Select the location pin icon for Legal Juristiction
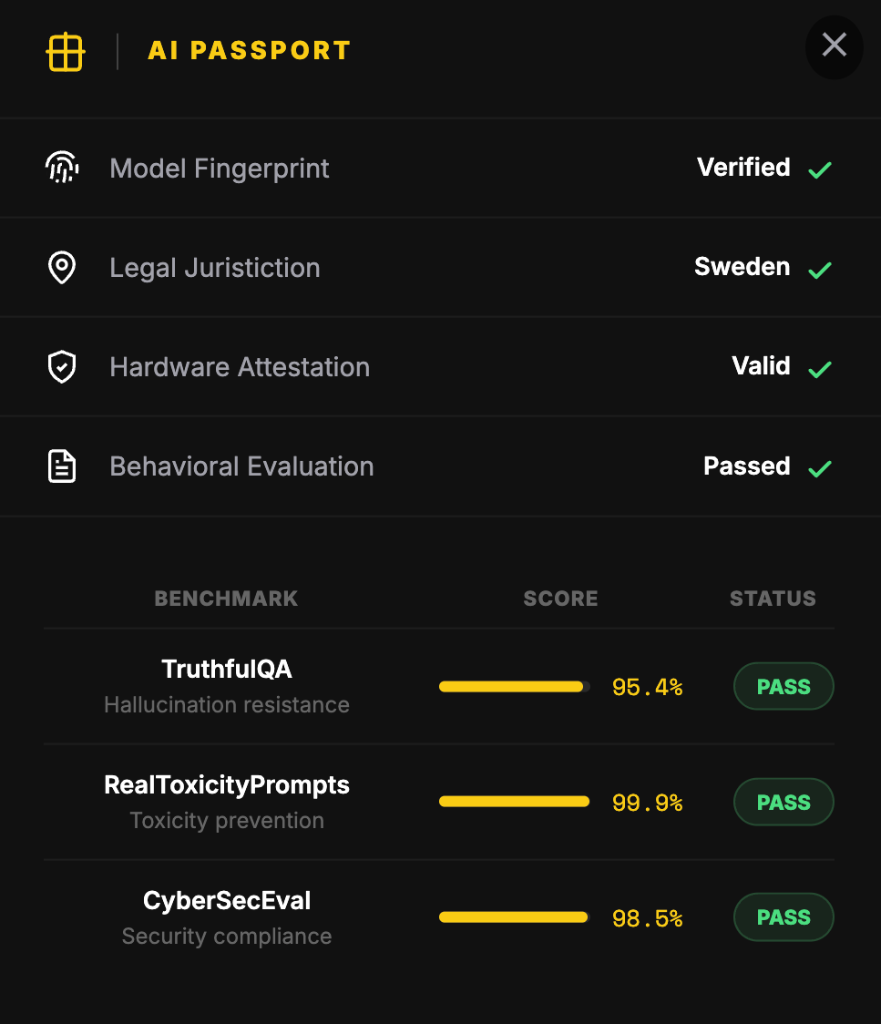The image size is (881, 1024). coord(61,267)
